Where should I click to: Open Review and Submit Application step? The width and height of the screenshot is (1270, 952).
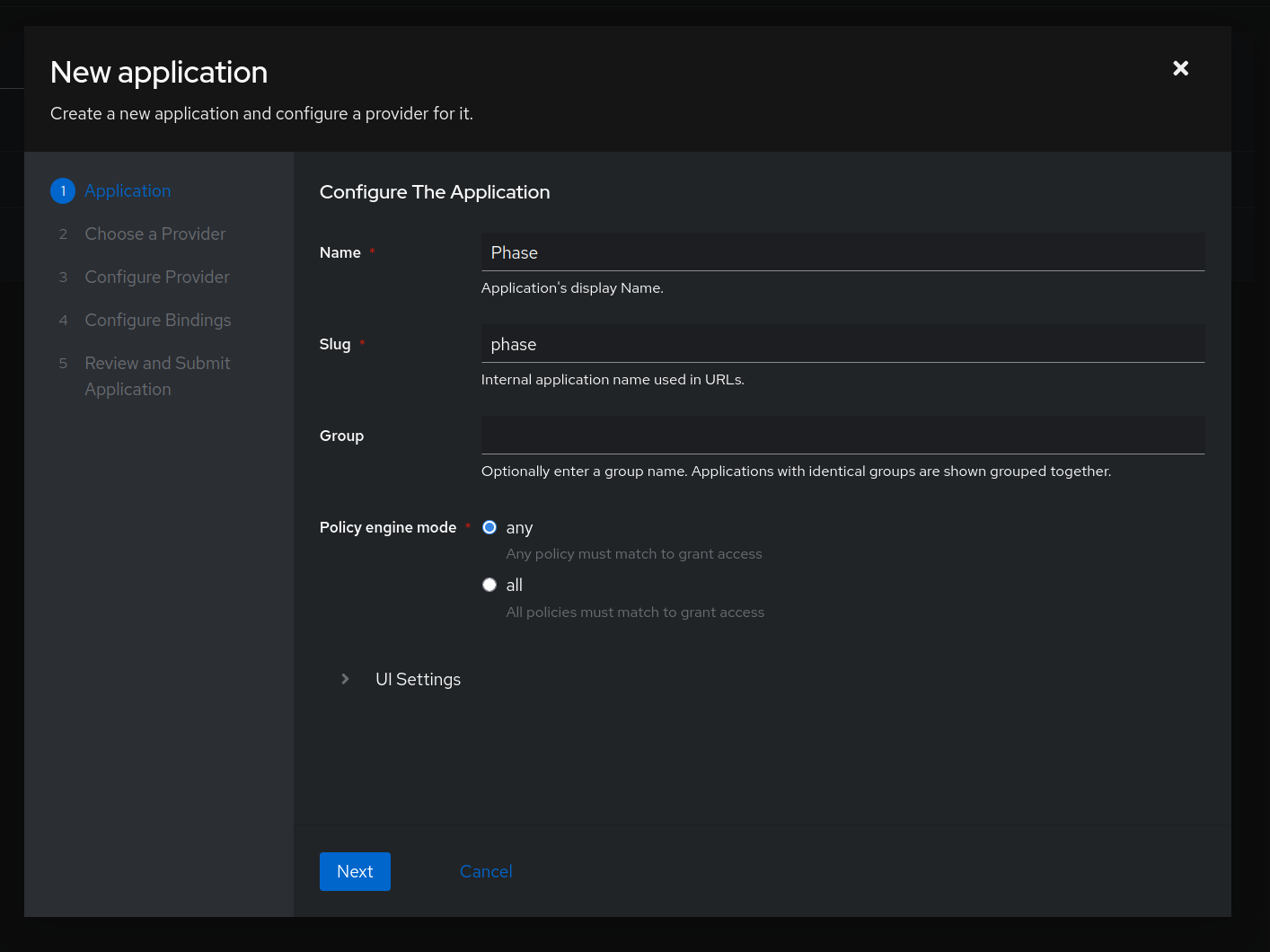[157, 375]
